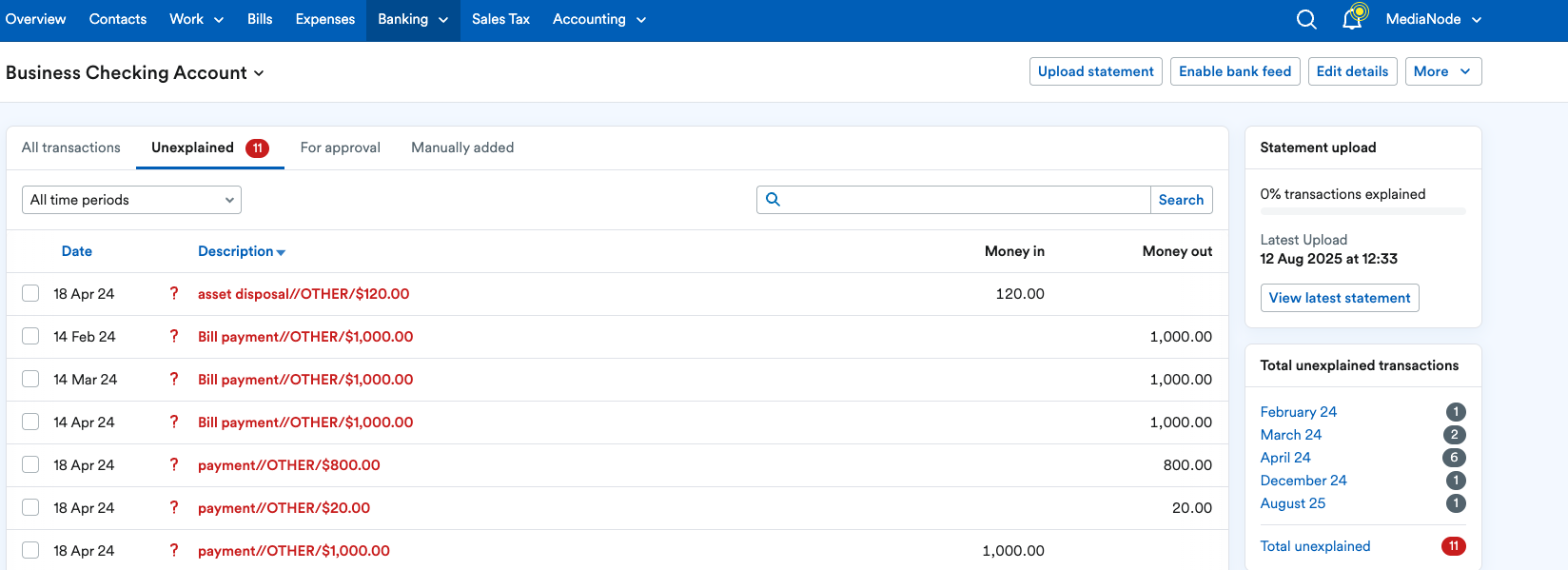Expand the Accounting menu dropdown
1568x570 pixels.
[x=599, y=19]
